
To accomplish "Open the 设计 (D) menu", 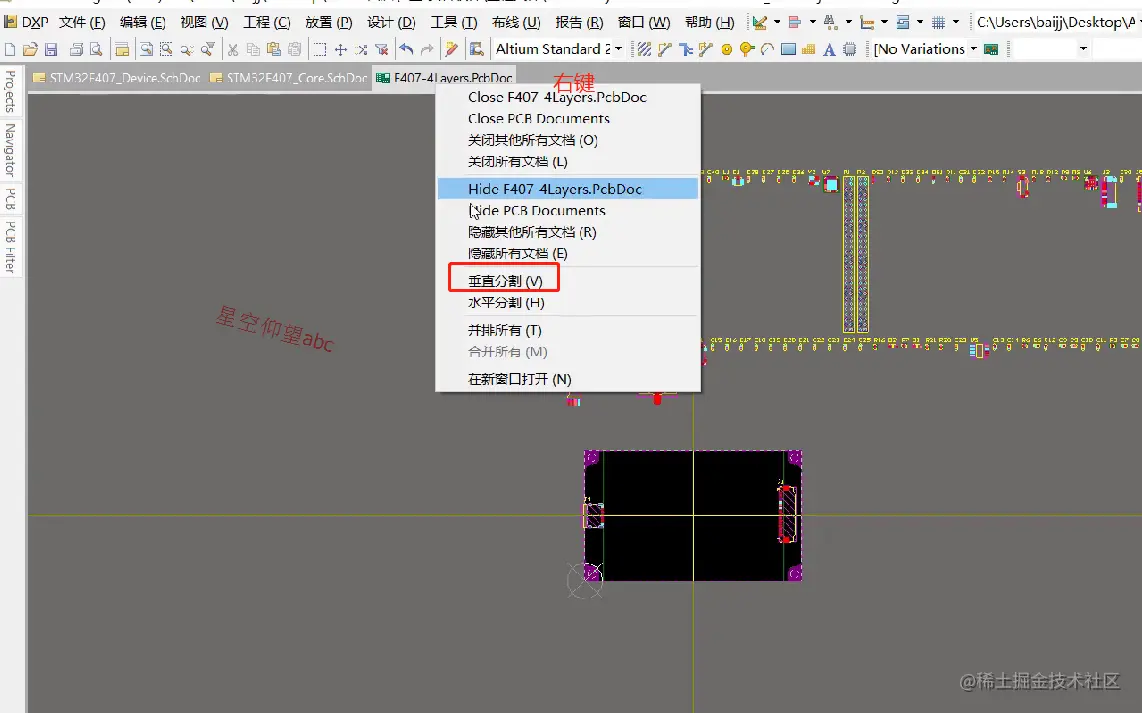I will (391, 23).
